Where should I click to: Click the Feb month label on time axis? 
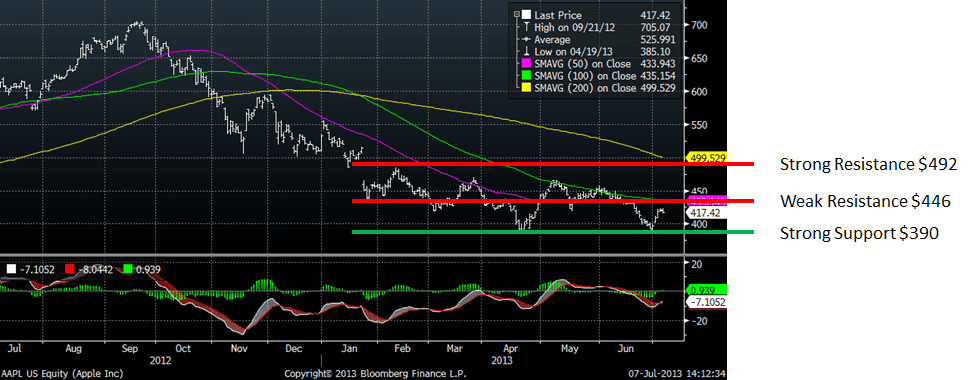[402, 348]
